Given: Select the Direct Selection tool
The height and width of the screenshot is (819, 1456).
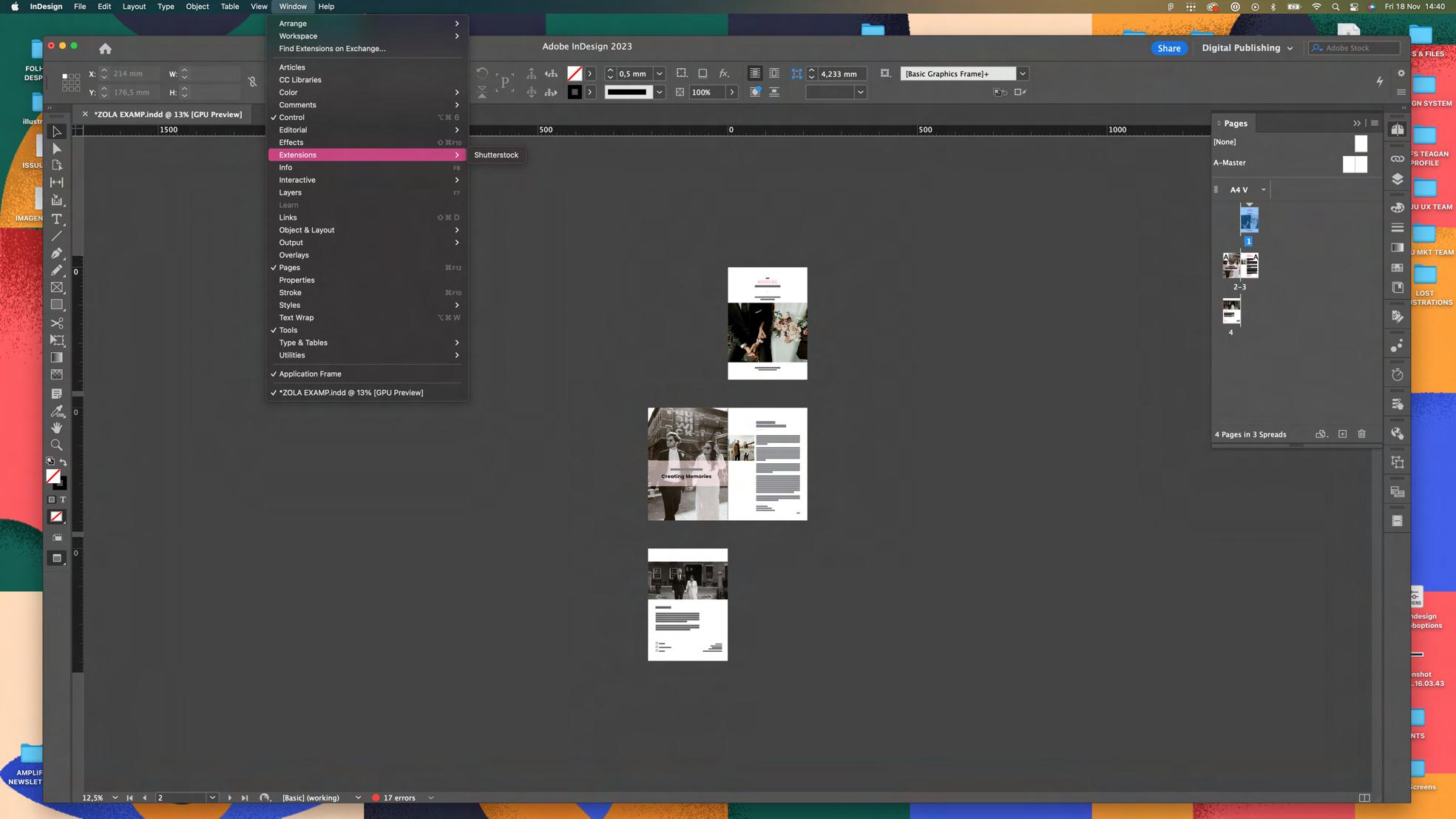Looking at the screenshot, I should [x=56, y=149].
